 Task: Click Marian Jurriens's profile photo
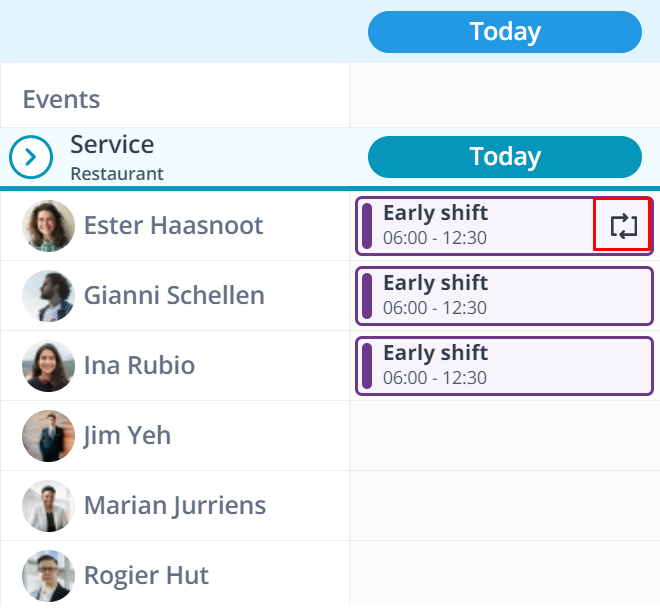pos(48,506)
